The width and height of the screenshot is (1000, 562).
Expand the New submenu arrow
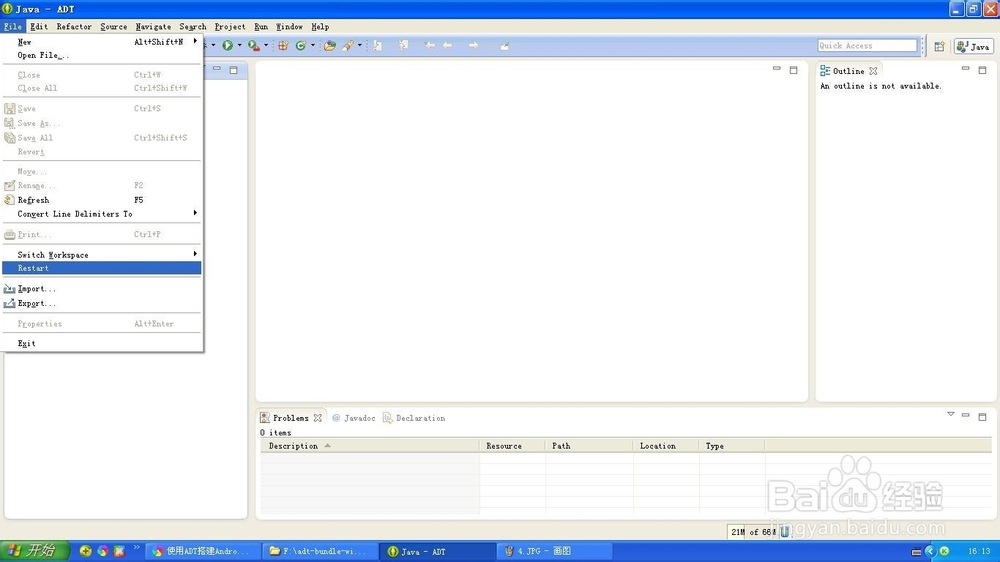pyautogui.click(x=195, y=41)
